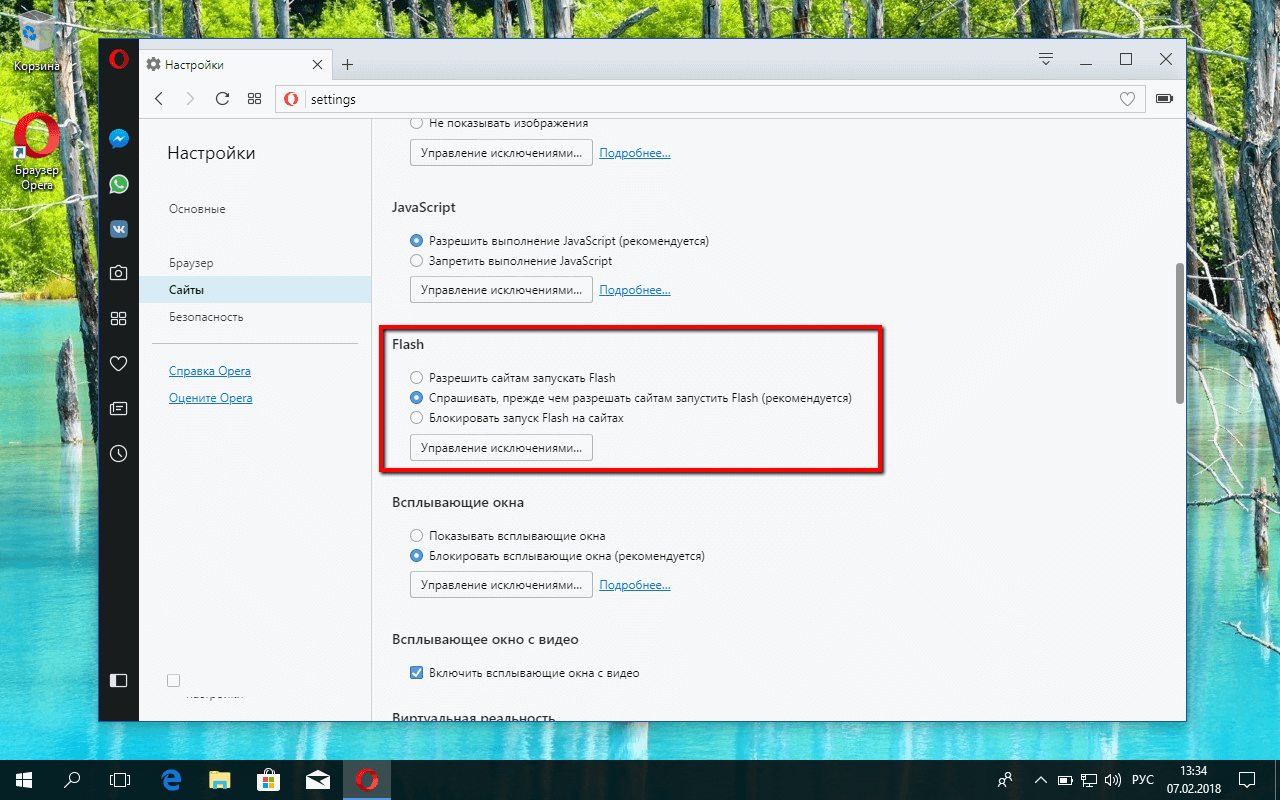Click the battery saver icon

pyautogui.click(x=1164, y=99)
